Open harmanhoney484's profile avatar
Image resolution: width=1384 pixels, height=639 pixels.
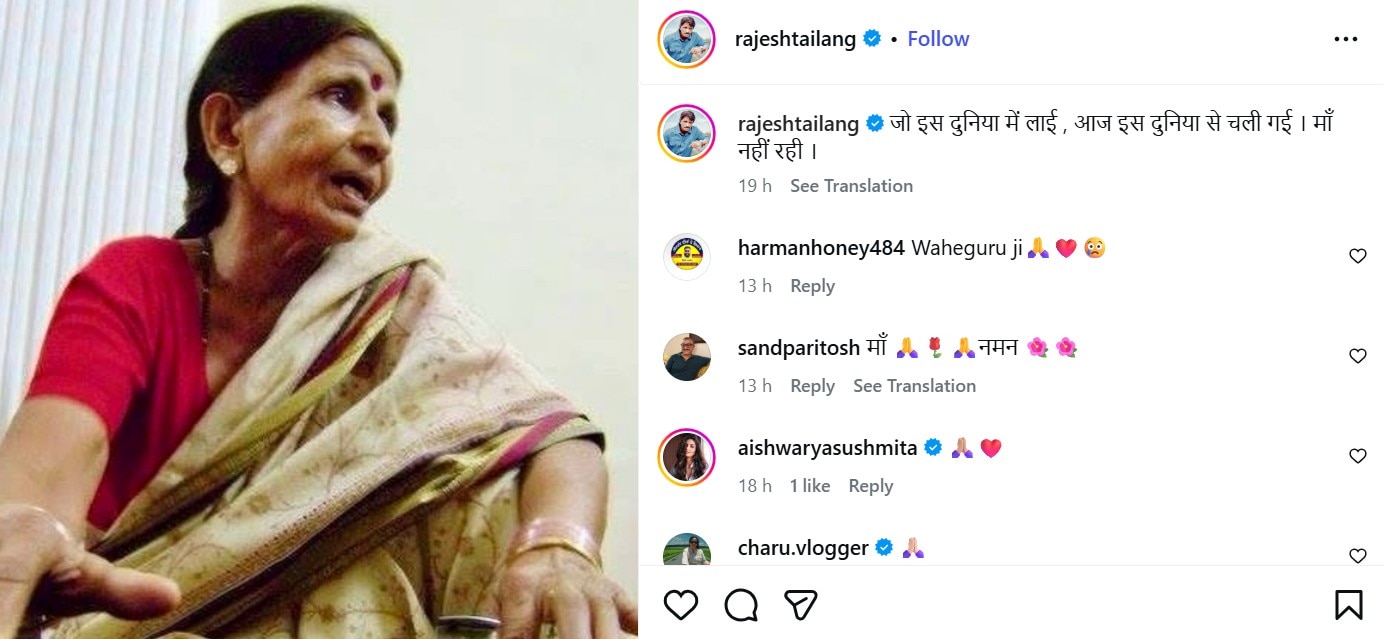click(687, 257)
